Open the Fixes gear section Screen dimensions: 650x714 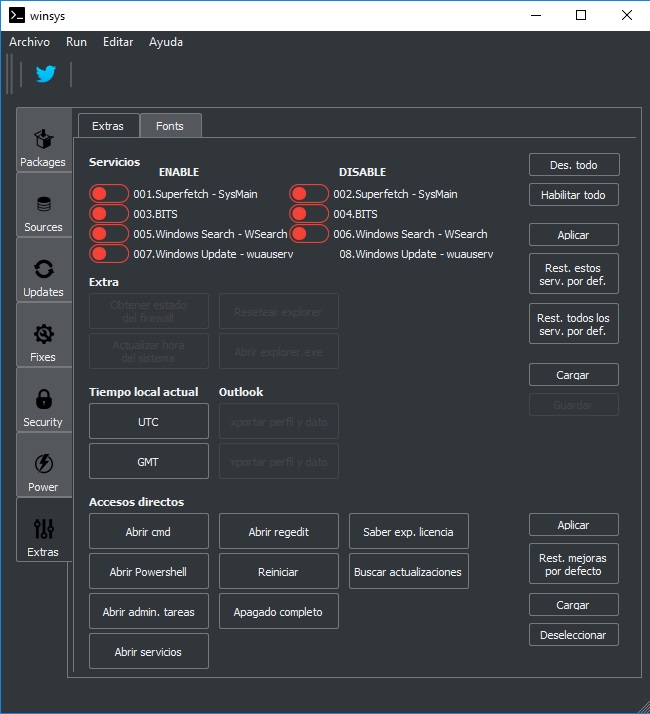point(43,341)
